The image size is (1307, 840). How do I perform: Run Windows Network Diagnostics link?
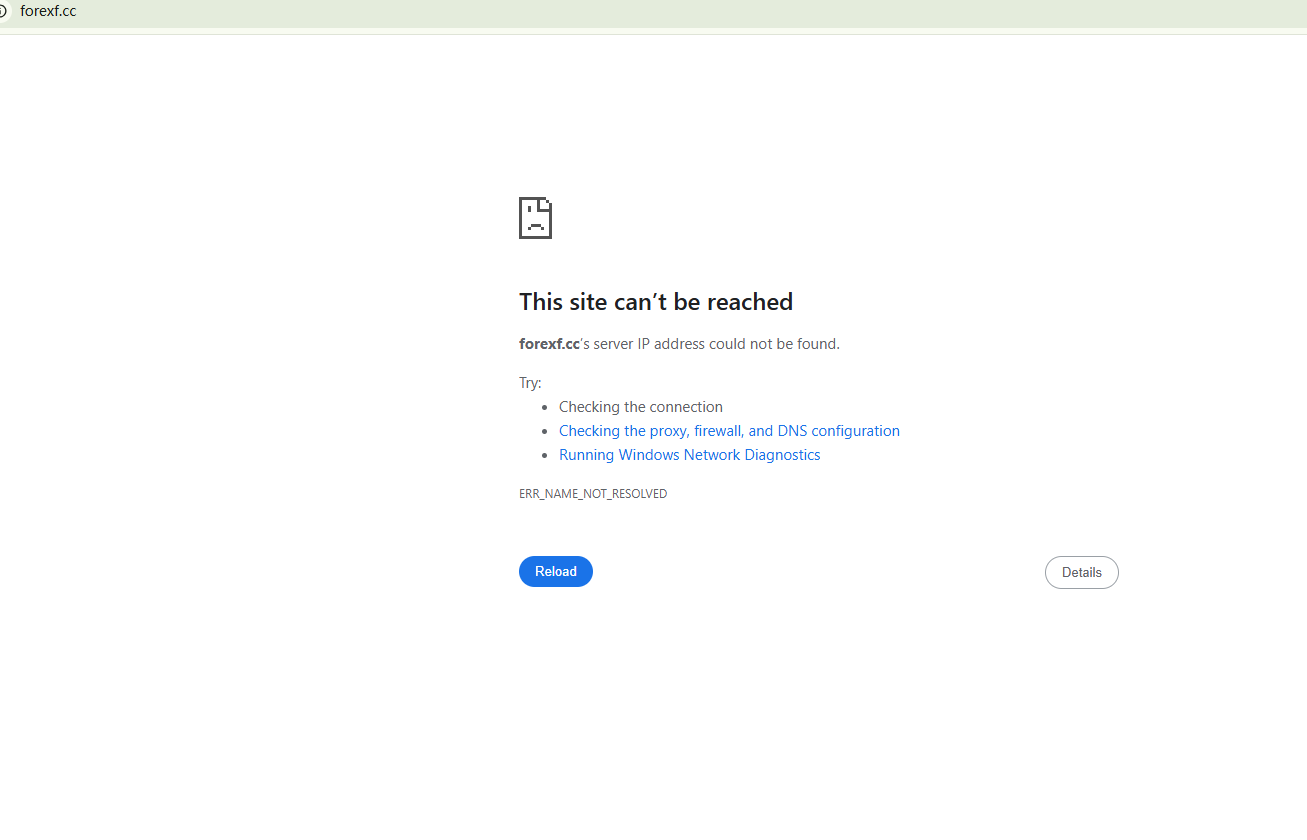click(689, 455)
